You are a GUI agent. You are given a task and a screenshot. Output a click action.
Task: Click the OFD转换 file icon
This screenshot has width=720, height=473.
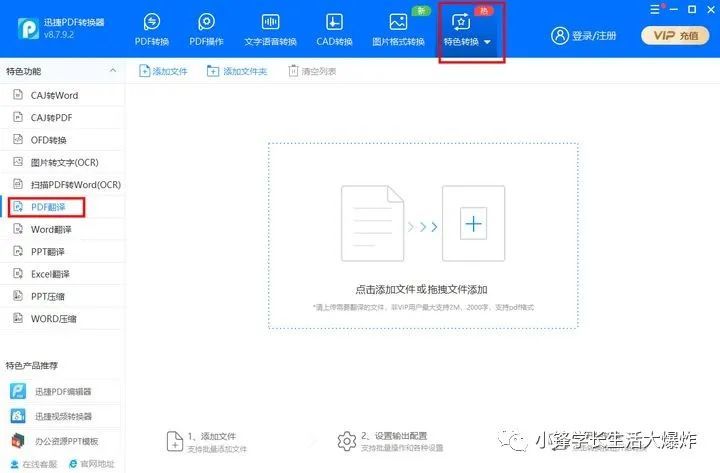click(x=18, y=139)
